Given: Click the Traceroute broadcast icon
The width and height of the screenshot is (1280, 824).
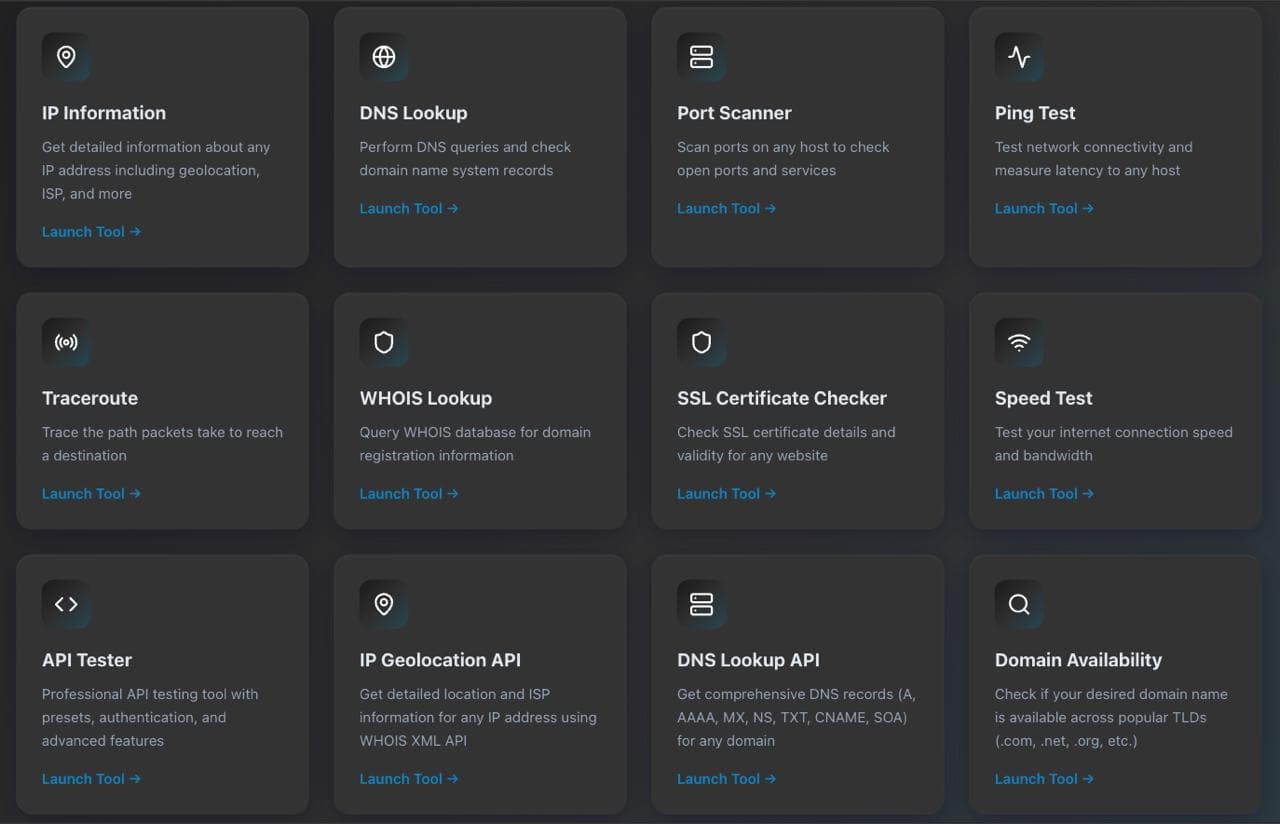Looking at the screenshot, I should (65, 342).
